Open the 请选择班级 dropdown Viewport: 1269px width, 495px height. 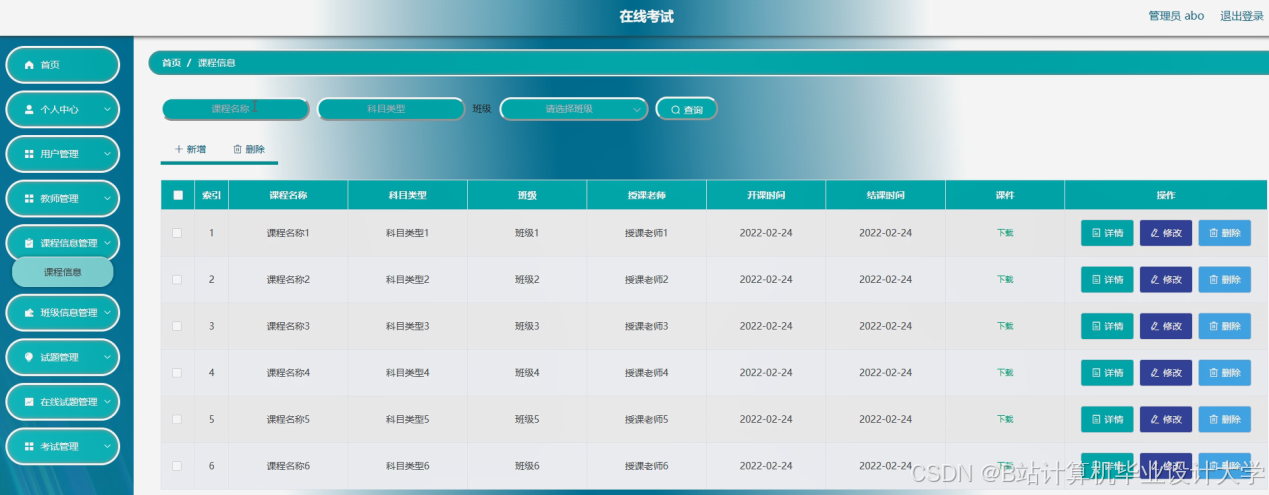click(574, 109)
